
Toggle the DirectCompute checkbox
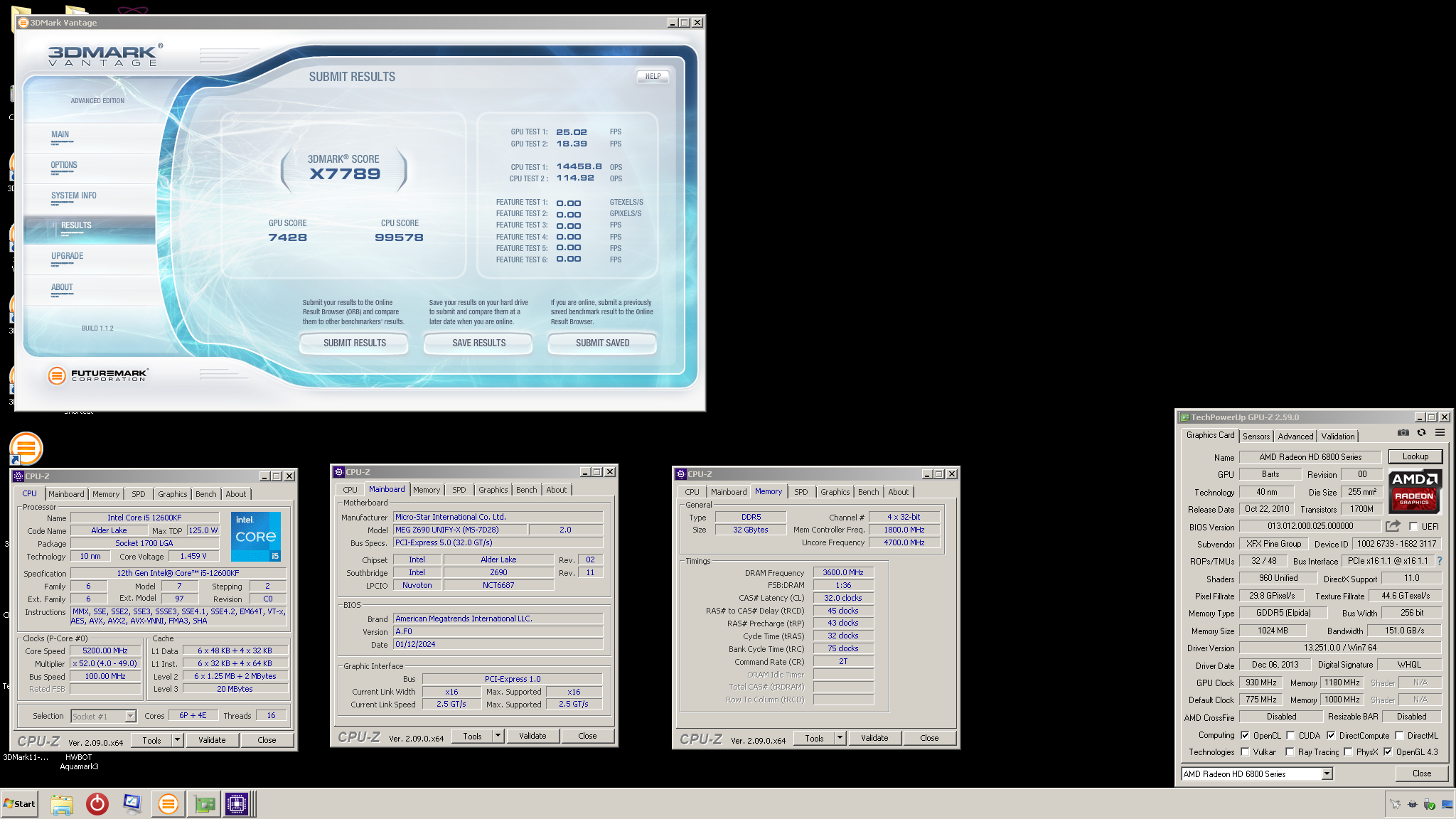click(x=1331, y=736)
